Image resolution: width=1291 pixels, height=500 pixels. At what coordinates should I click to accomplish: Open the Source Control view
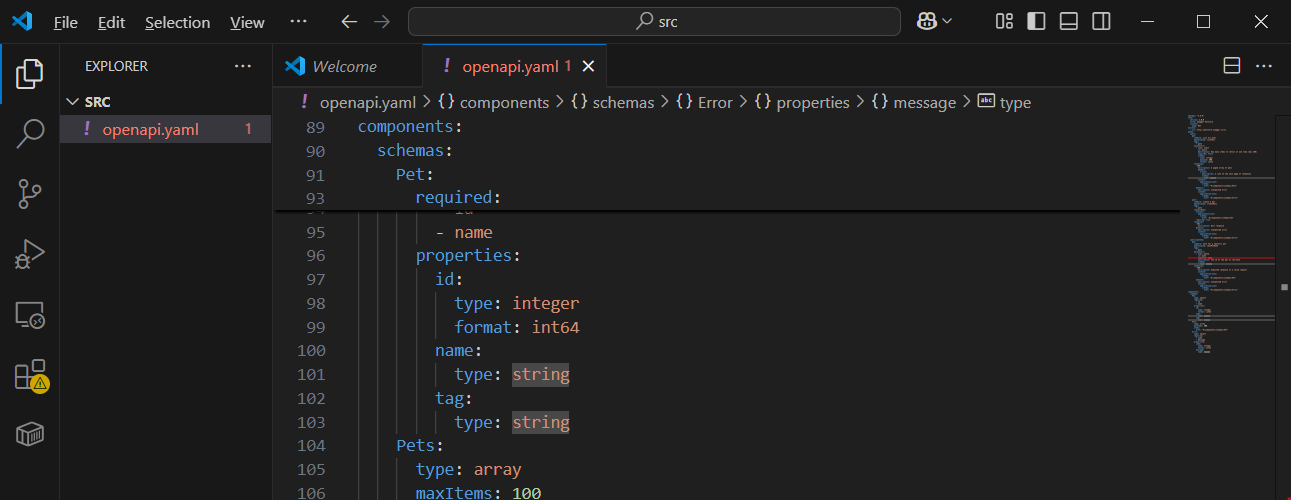(30, 195)
